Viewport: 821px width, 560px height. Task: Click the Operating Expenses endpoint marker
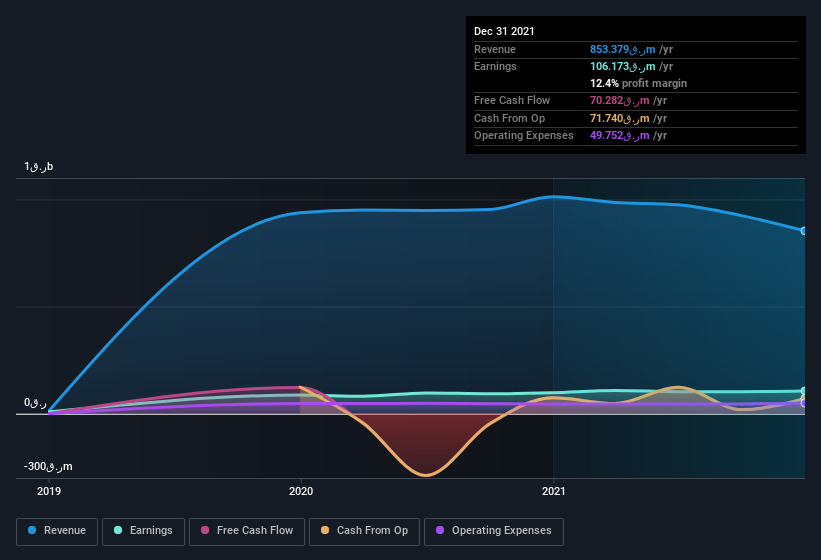(804, 403)
